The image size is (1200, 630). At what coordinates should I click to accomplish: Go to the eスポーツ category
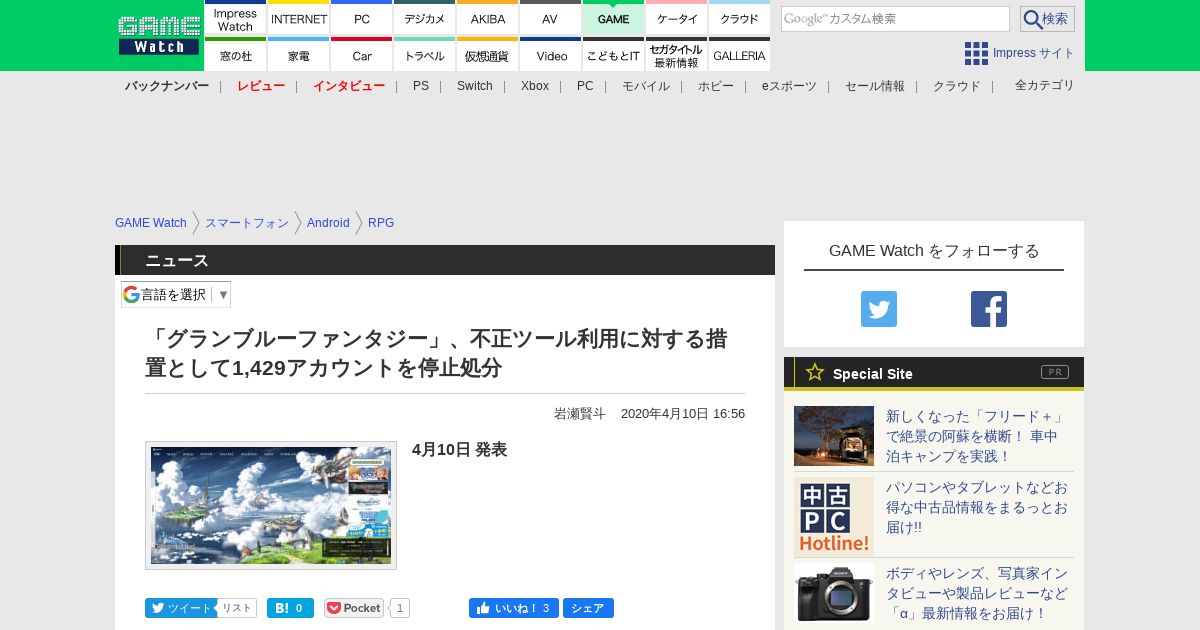click(x=789, y=86)
